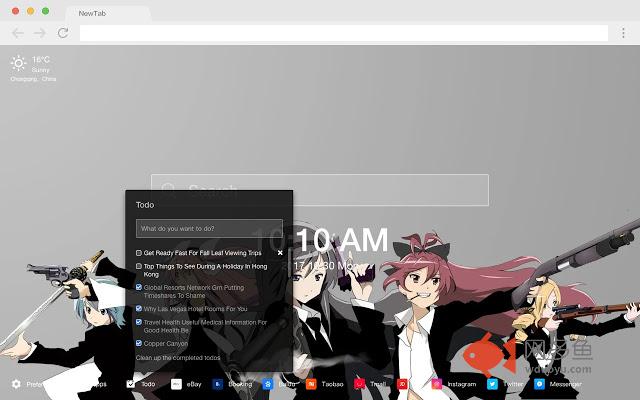Viewport: 640px width, 400px height.
Task: Click the sunny weather icon
Action: pos(18,63)
